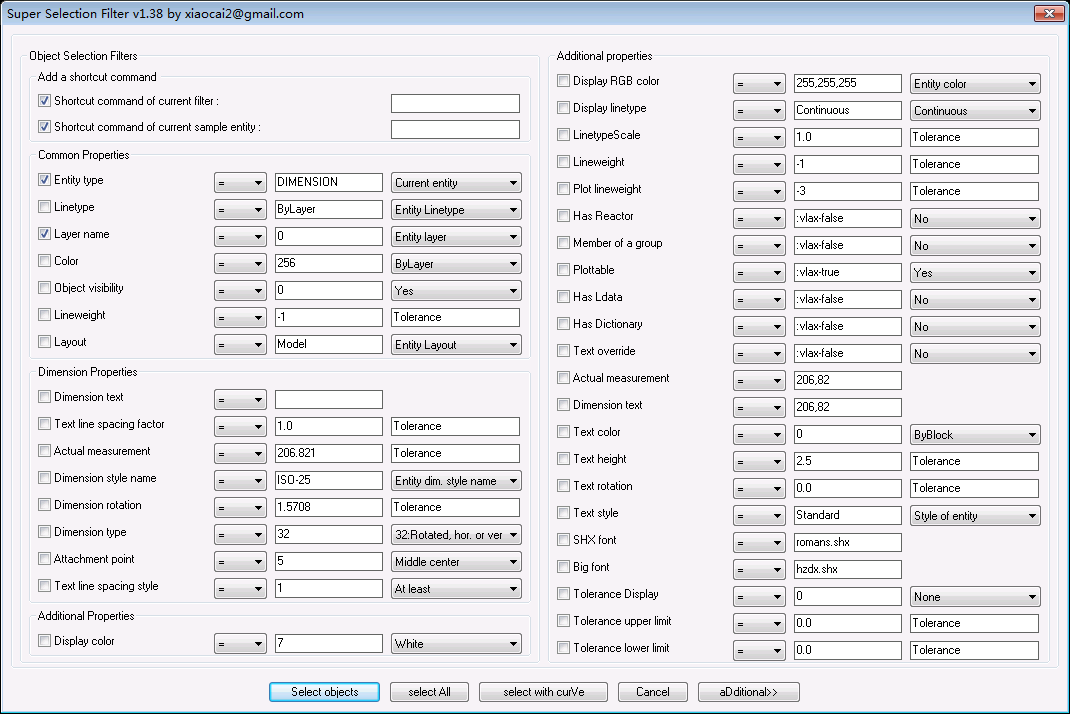Expand the Entity layer dropdown
This screenshot has width=1070, height=714.
pos(456,237)
